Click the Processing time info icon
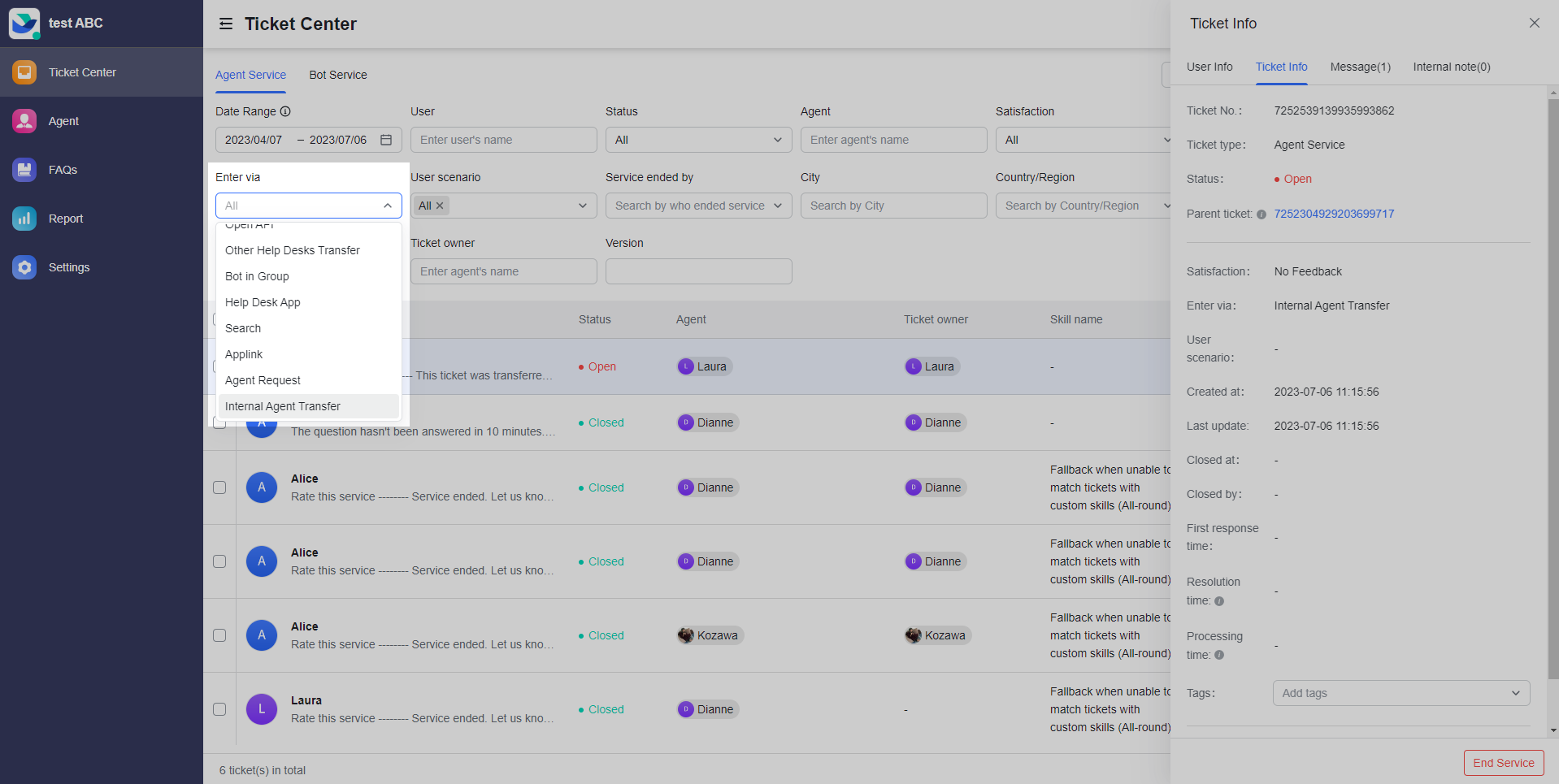The height and width of the screenshot is (784, 1559). 1219,655
